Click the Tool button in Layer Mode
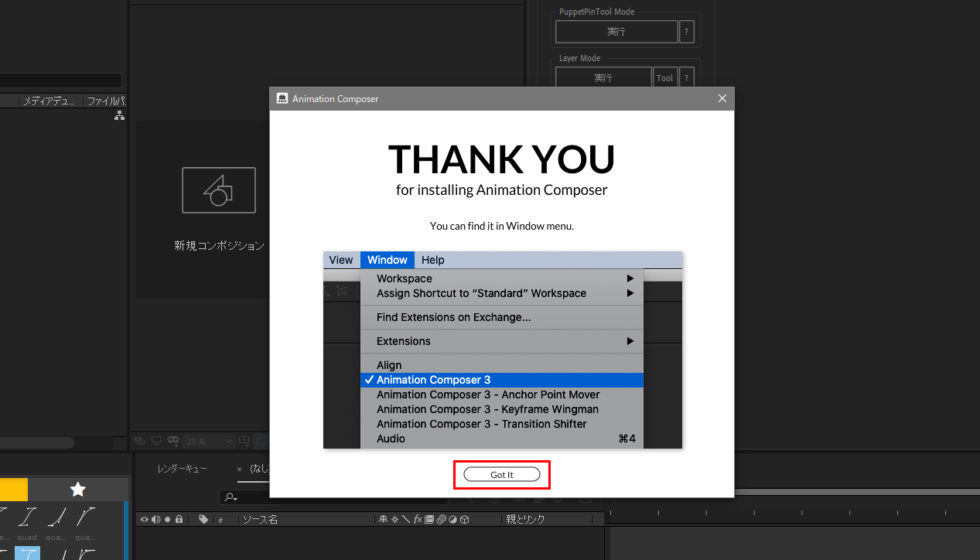 [664, 78]
